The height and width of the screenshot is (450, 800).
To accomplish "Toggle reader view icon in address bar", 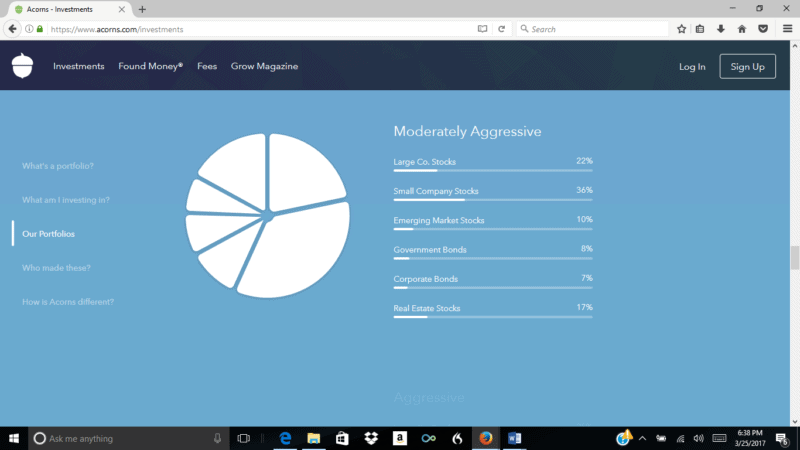I will click(482, 29).
